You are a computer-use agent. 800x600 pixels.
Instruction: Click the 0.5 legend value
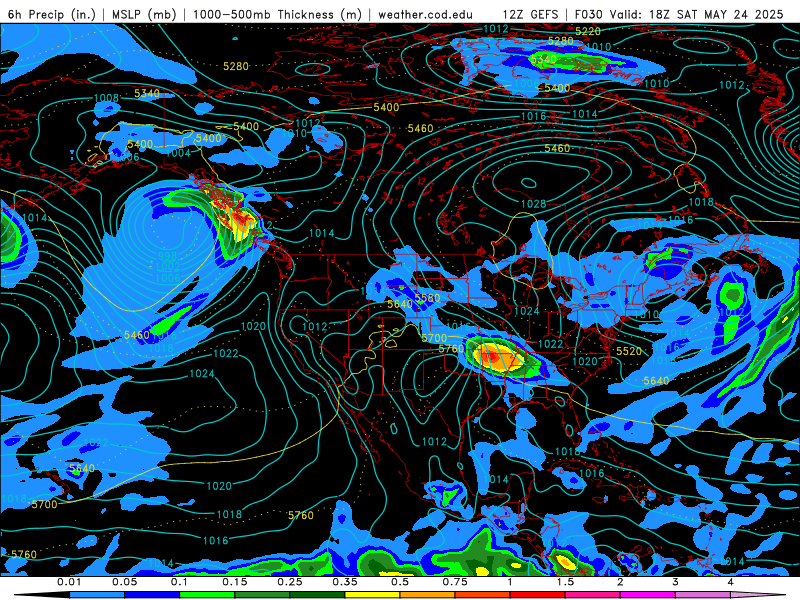coord(400,582)
